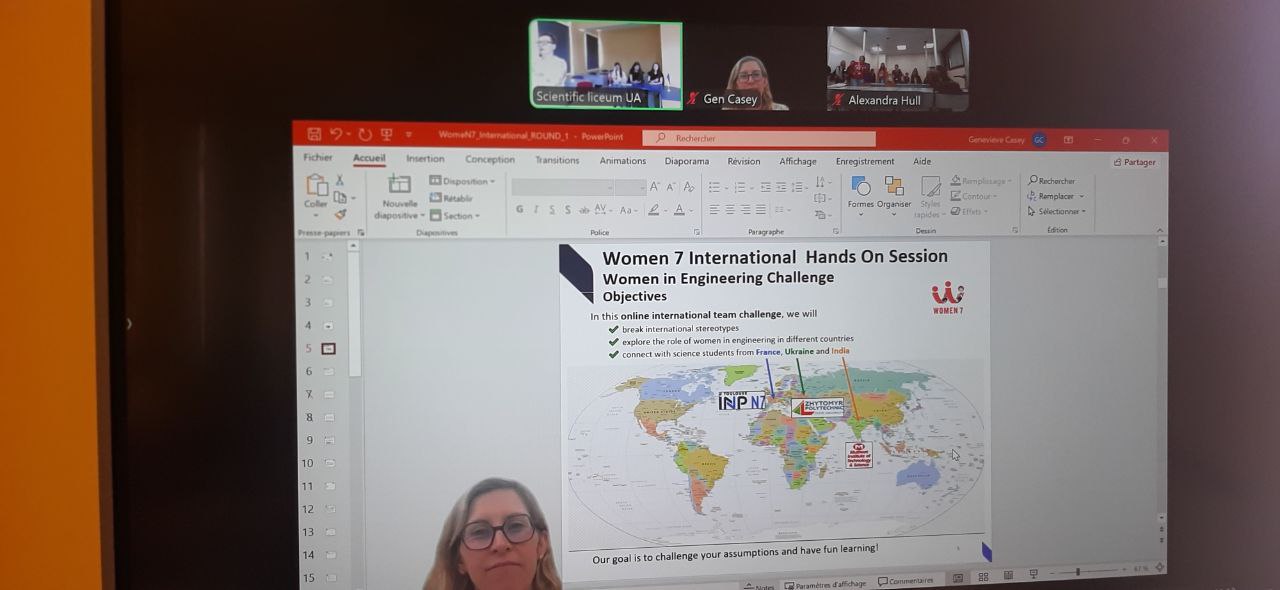The image size is (1280, 590).
Task: Open the Police dialog launcher
Action: click(x=696, y=232)
